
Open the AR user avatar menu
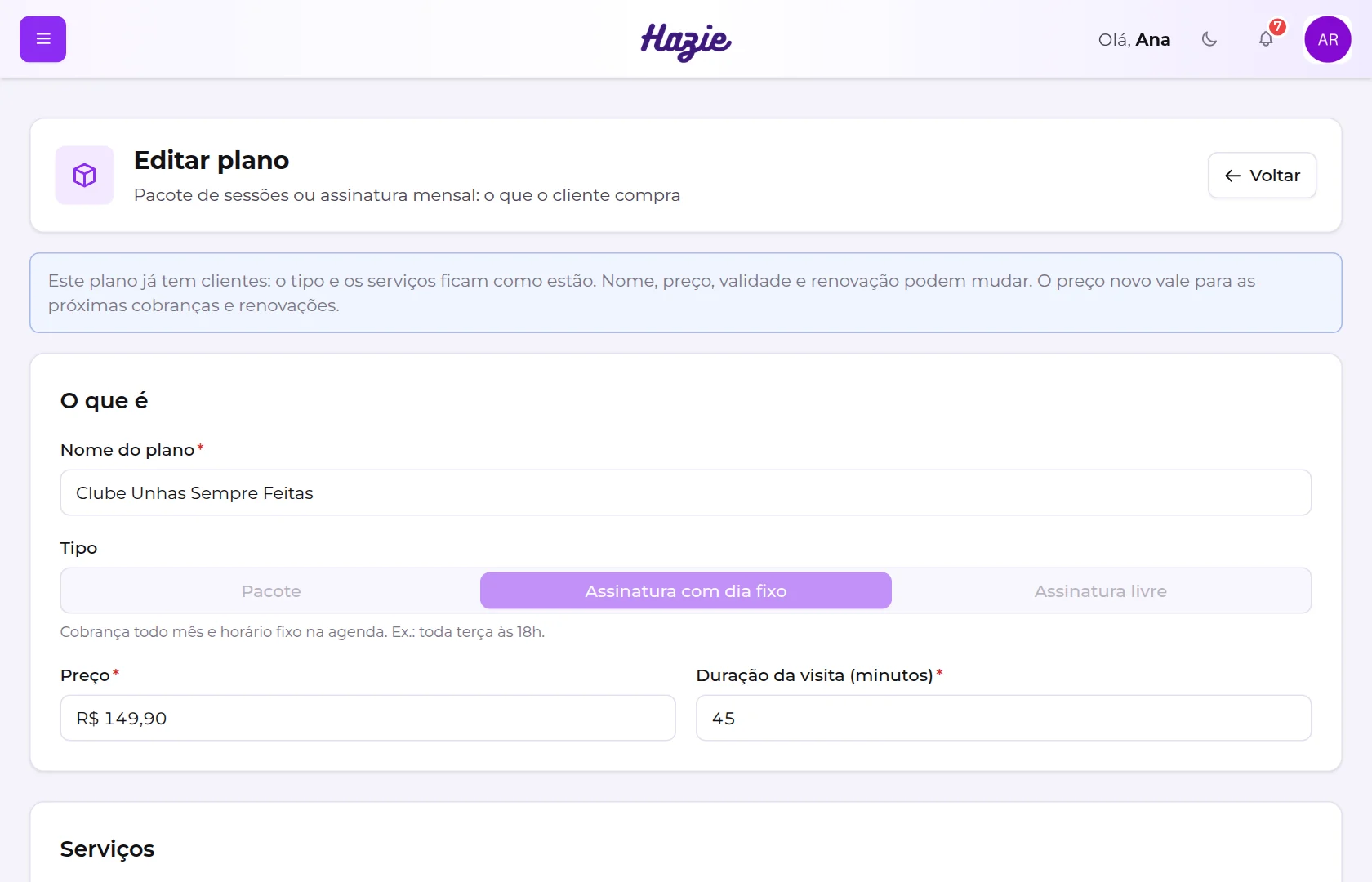click(x=1328, y=39)
